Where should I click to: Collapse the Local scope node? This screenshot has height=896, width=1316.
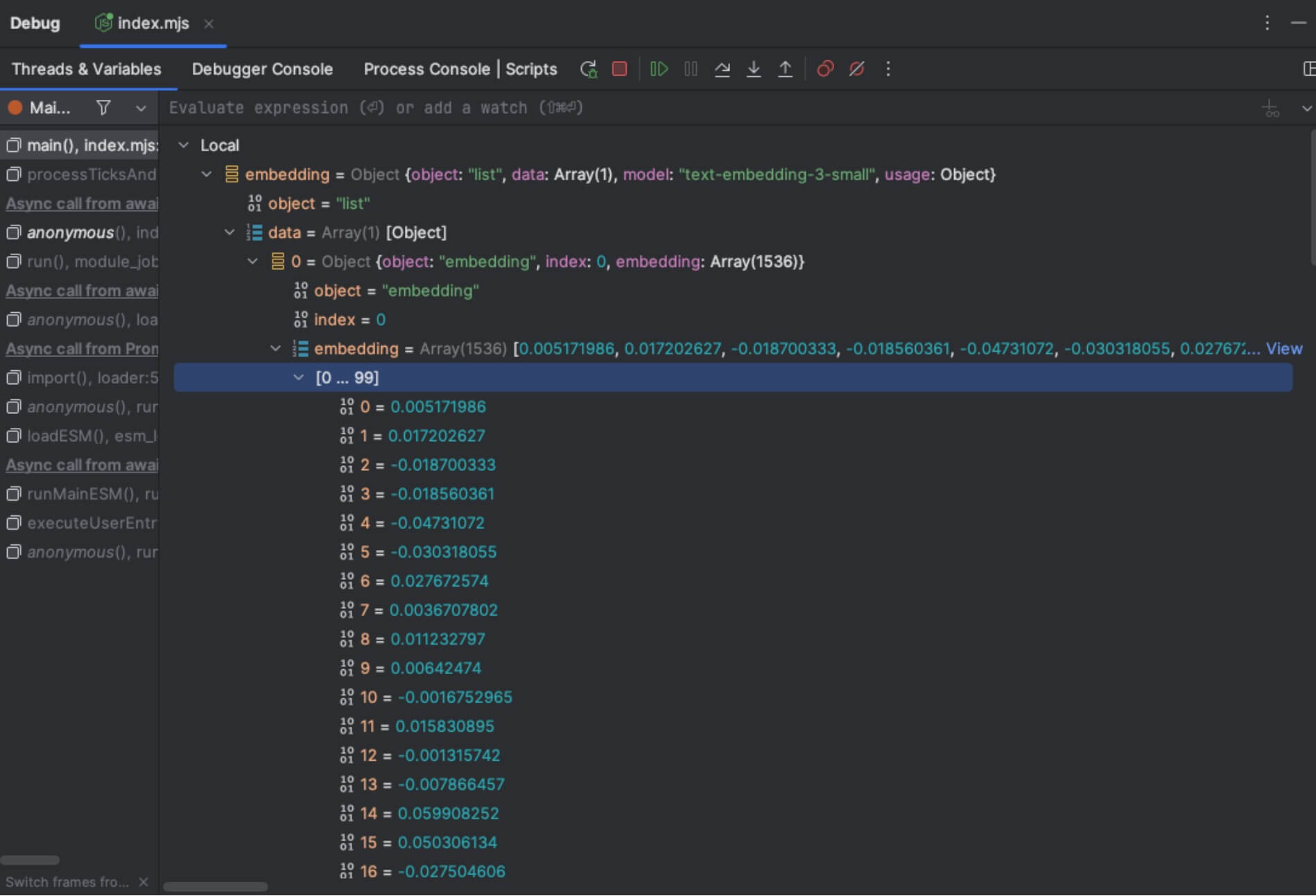[184, 145]
